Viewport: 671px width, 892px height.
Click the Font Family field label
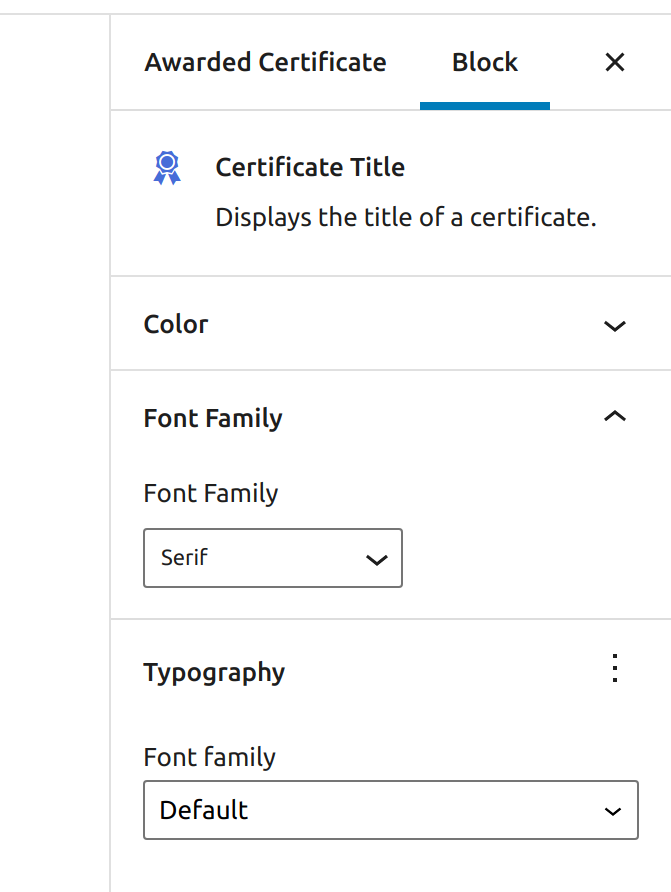210,493
